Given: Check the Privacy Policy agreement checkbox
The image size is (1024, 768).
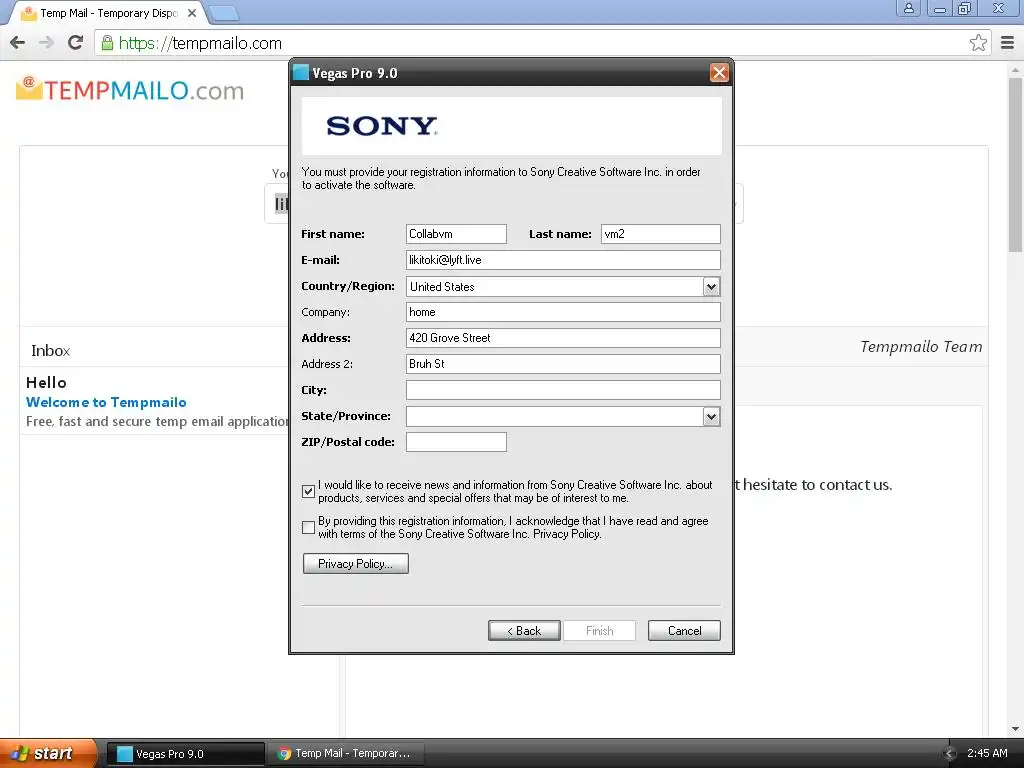Looking at the screenshot, I should 308,528.
